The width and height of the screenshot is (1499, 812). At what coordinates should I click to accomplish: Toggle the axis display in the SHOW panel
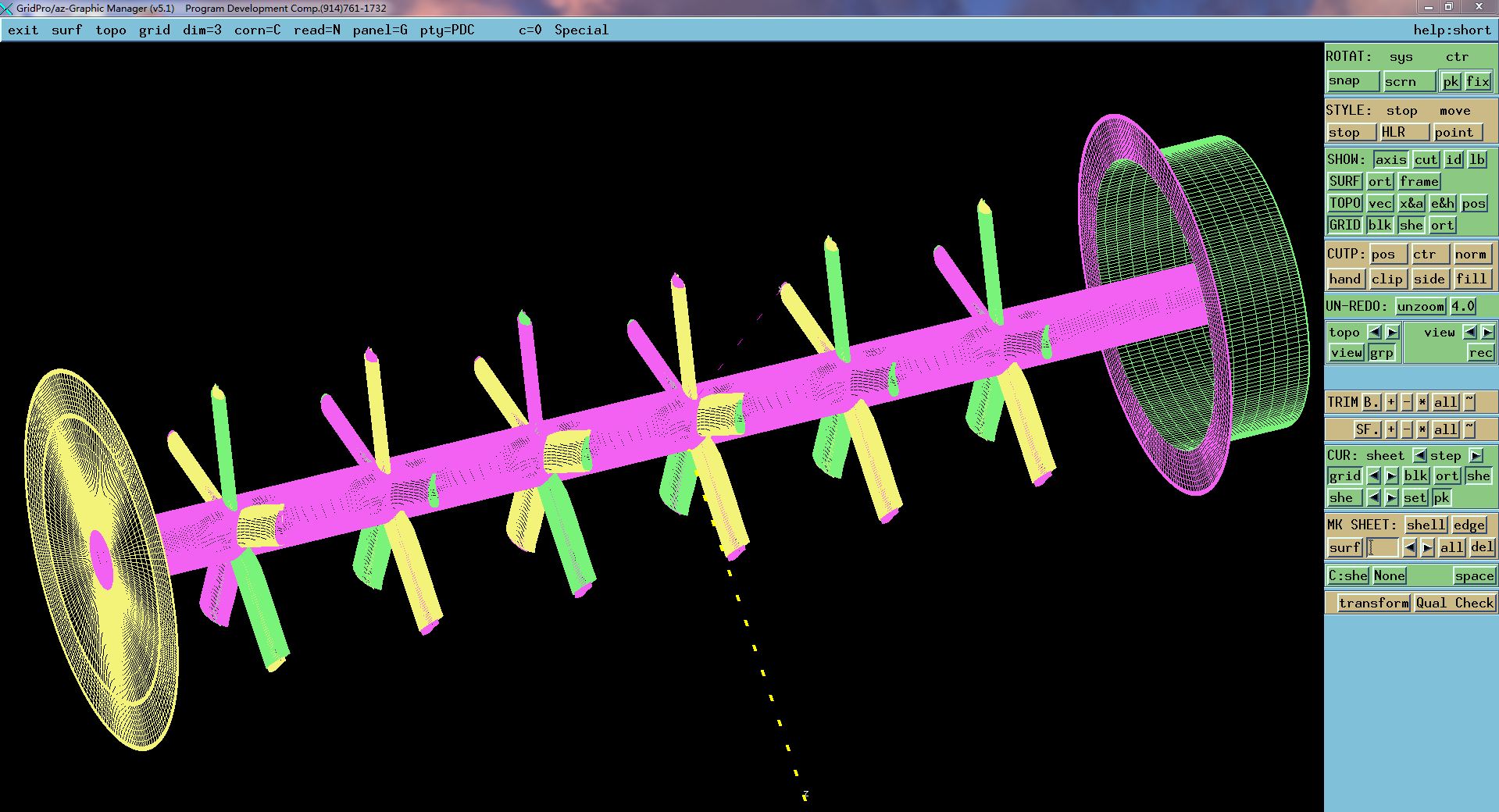1390,159
